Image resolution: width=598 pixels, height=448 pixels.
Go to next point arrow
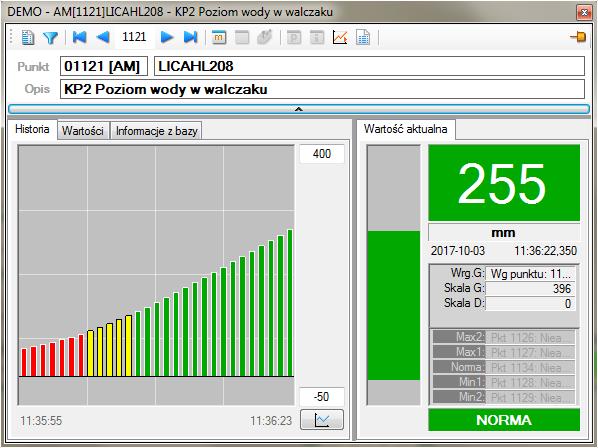coord(167,37)
